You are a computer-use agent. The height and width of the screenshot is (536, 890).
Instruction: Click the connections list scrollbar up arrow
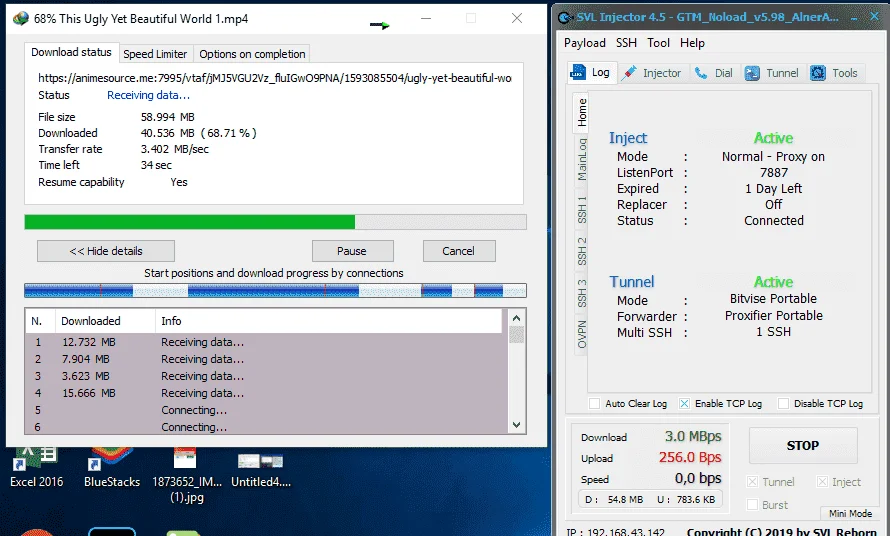517,319
